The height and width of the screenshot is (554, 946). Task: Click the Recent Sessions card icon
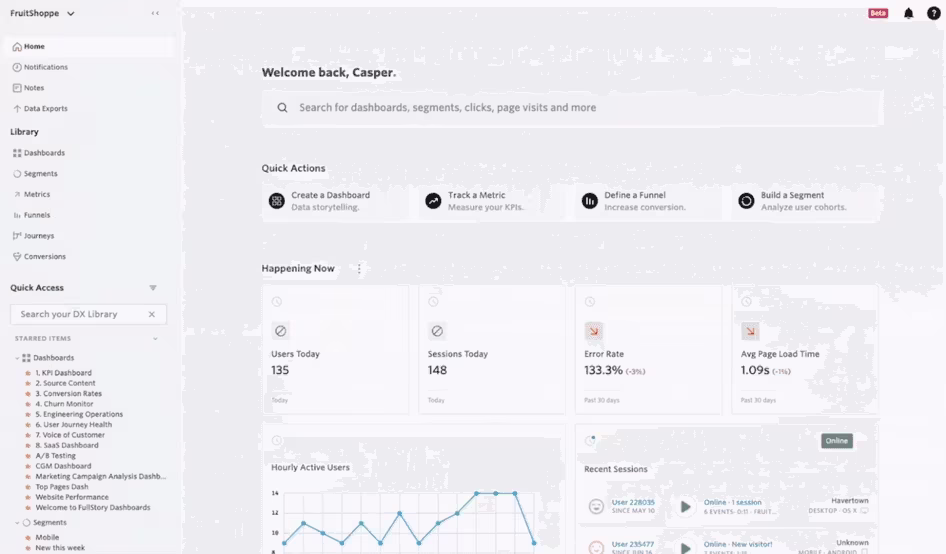[x=591, y=441]
